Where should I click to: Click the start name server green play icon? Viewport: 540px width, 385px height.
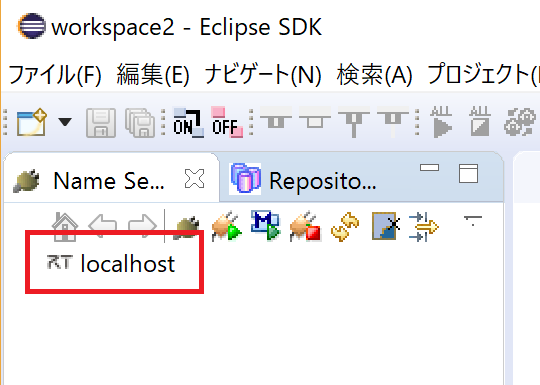point(227,226)
